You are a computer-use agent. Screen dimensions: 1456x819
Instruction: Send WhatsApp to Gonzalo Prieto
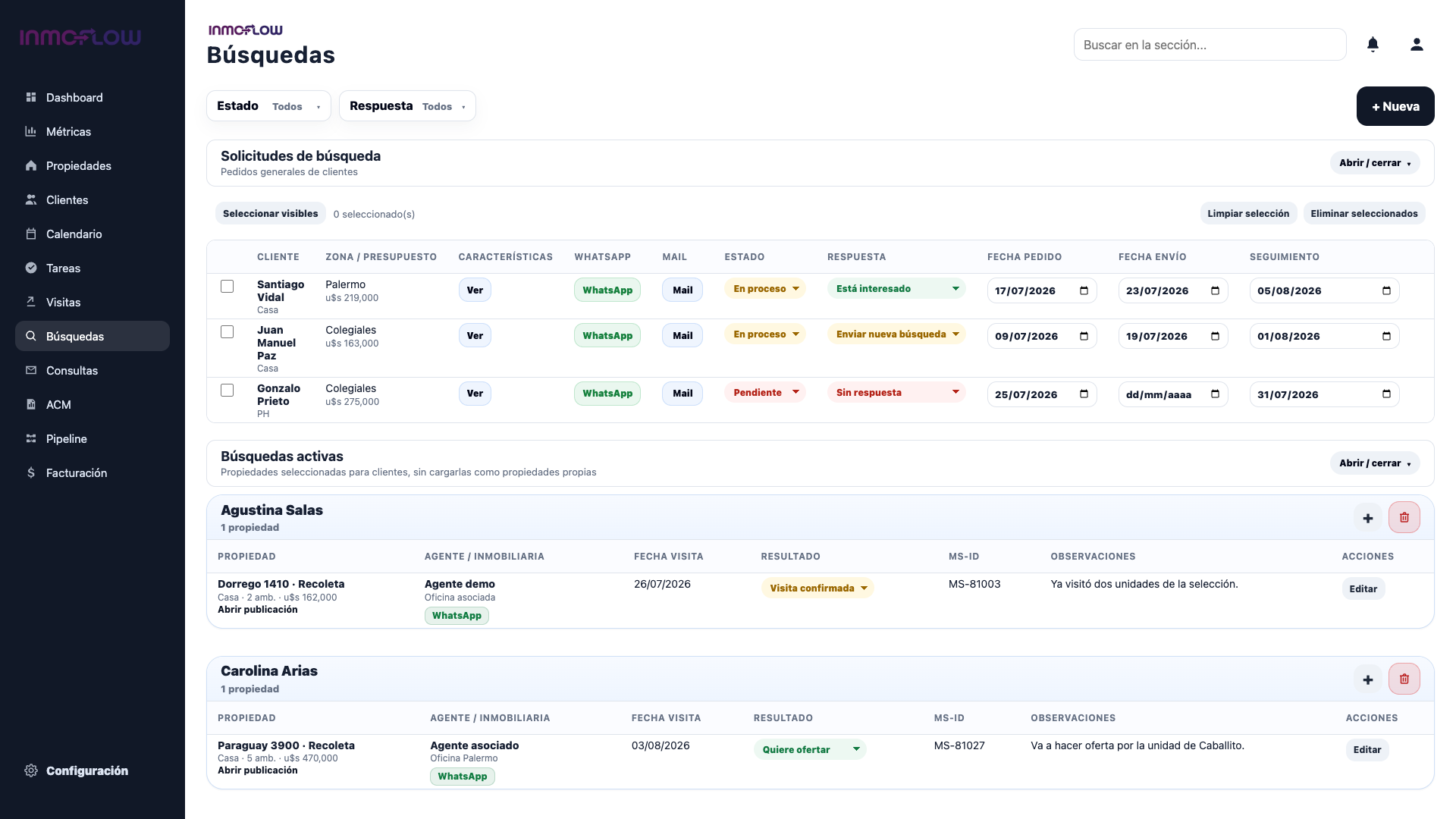click(607, 394)
